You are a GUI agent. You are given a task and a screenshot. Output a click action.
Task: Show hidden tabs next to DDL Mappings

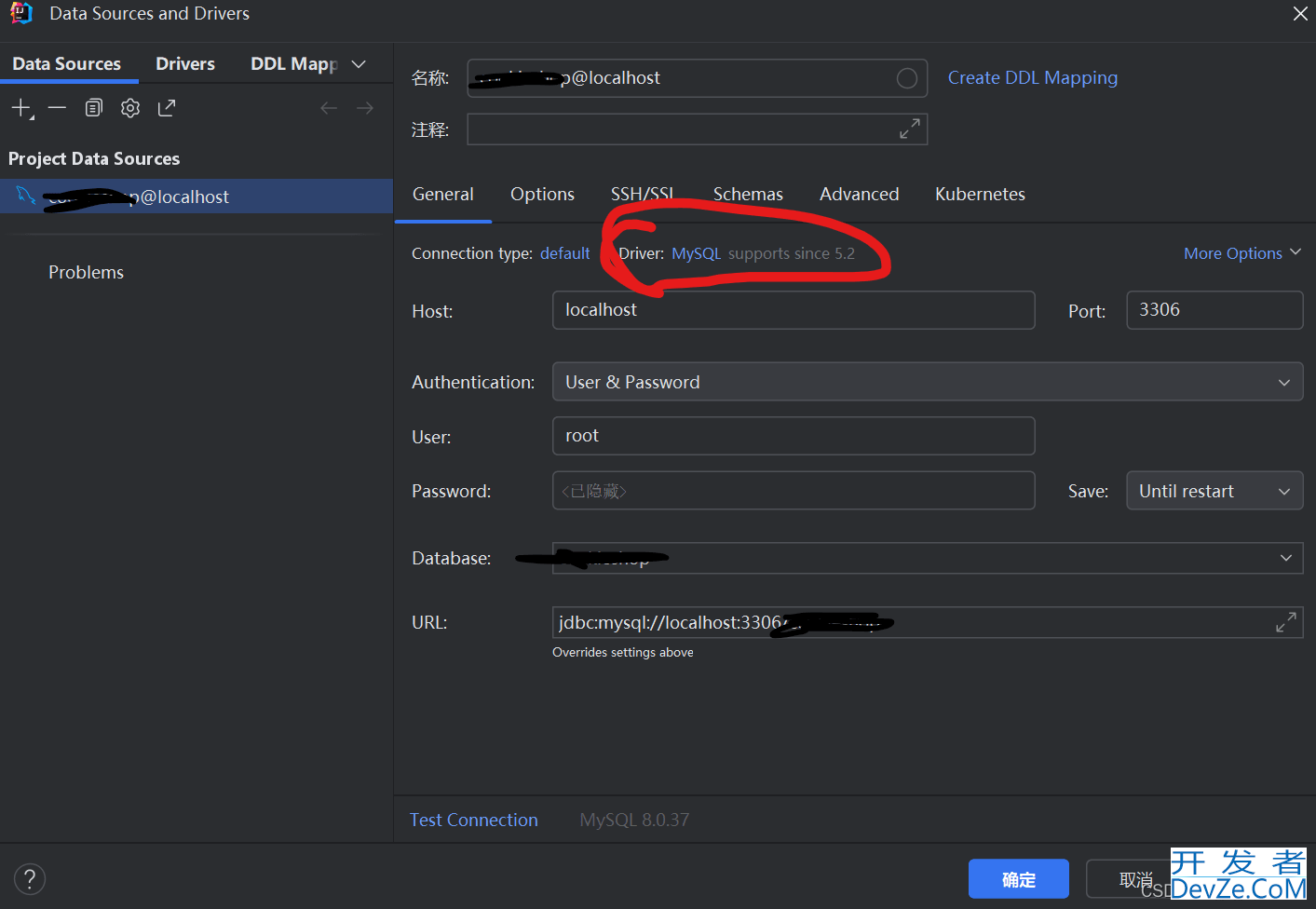pos(359,63)
